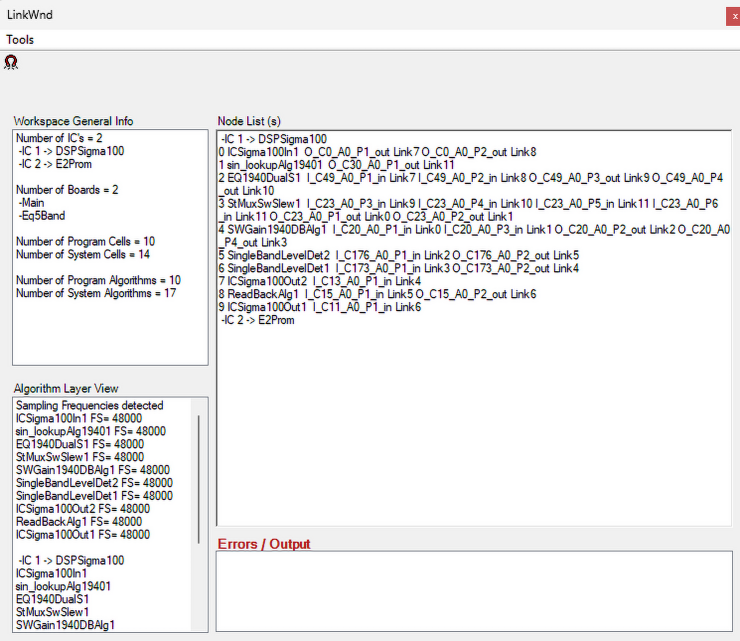Select 'Number of System Algorithms = 17' line
This screenshot has height=641, width=740.
click(97, 293)
